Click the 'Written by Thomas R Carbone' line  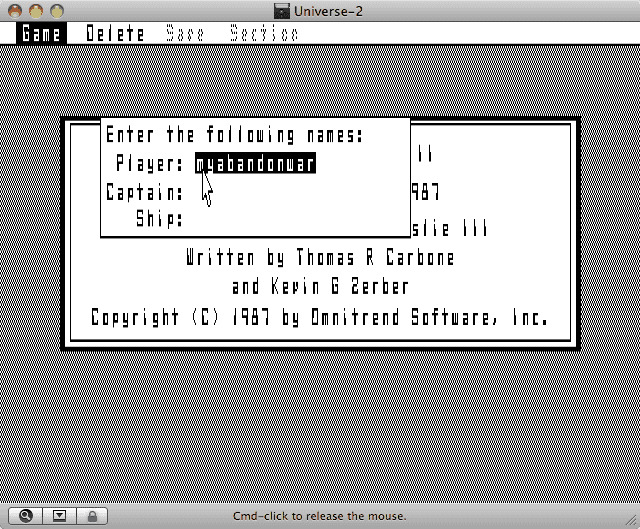click(320, 258)
